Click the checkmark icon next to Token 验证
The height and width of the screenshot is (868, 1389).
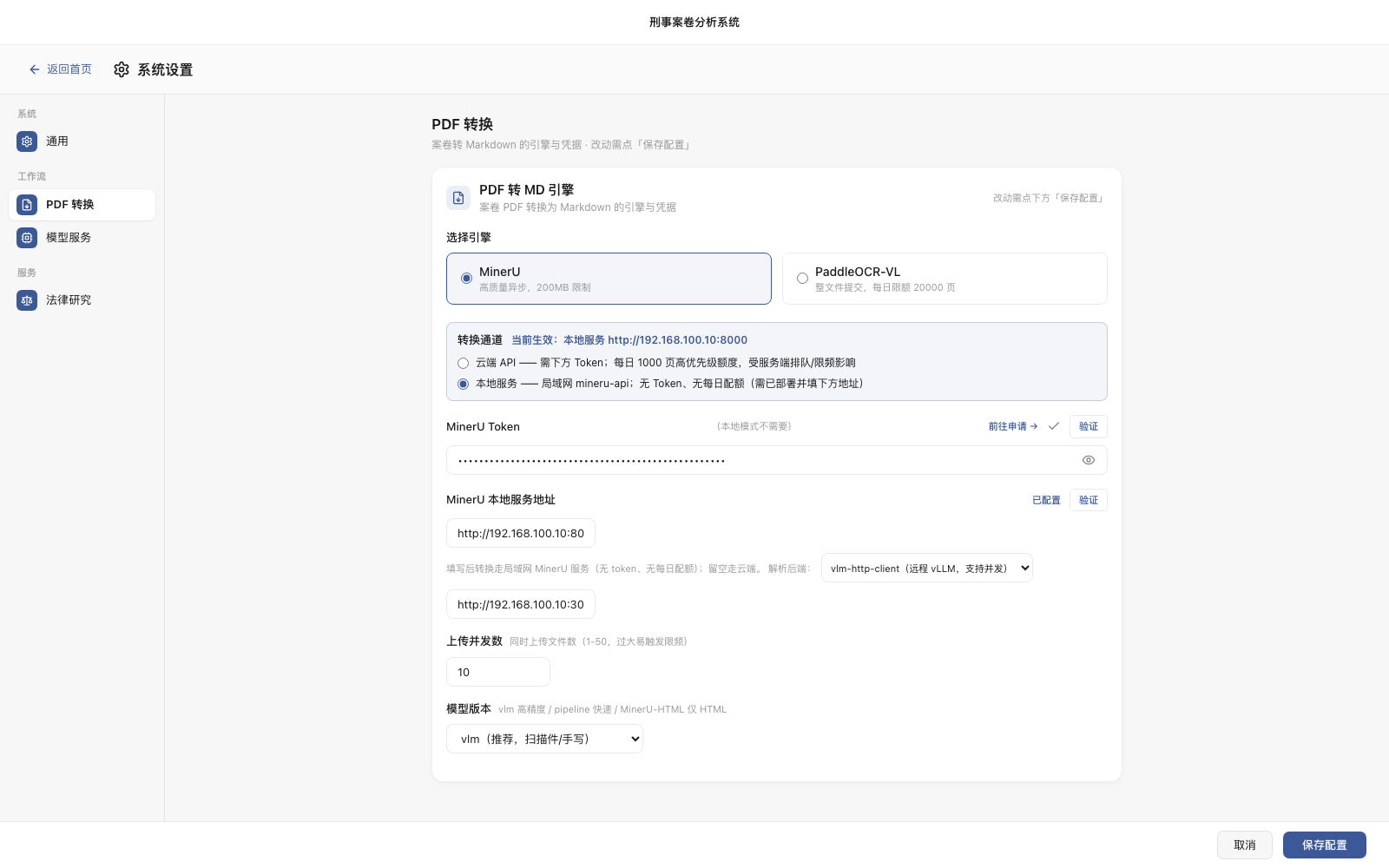click(x=1054, y=426)
